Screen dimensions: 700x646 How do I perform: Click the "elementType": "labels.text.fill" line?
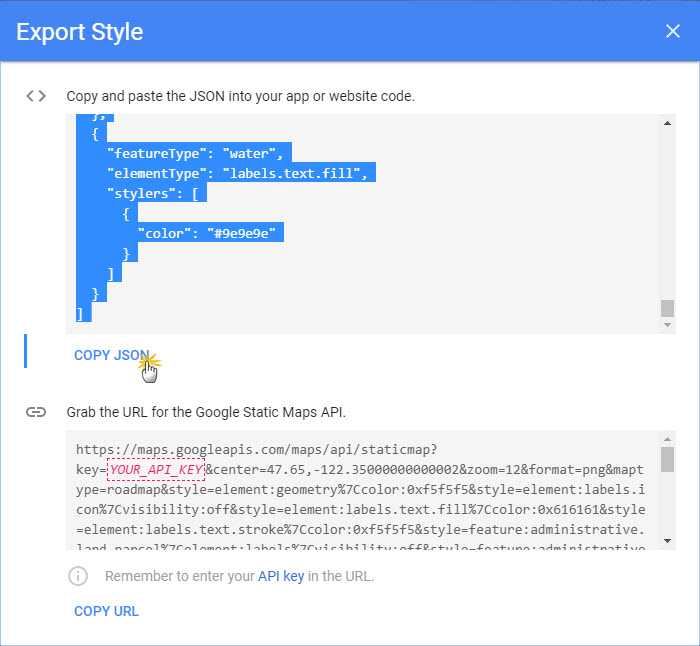point(238,173)
